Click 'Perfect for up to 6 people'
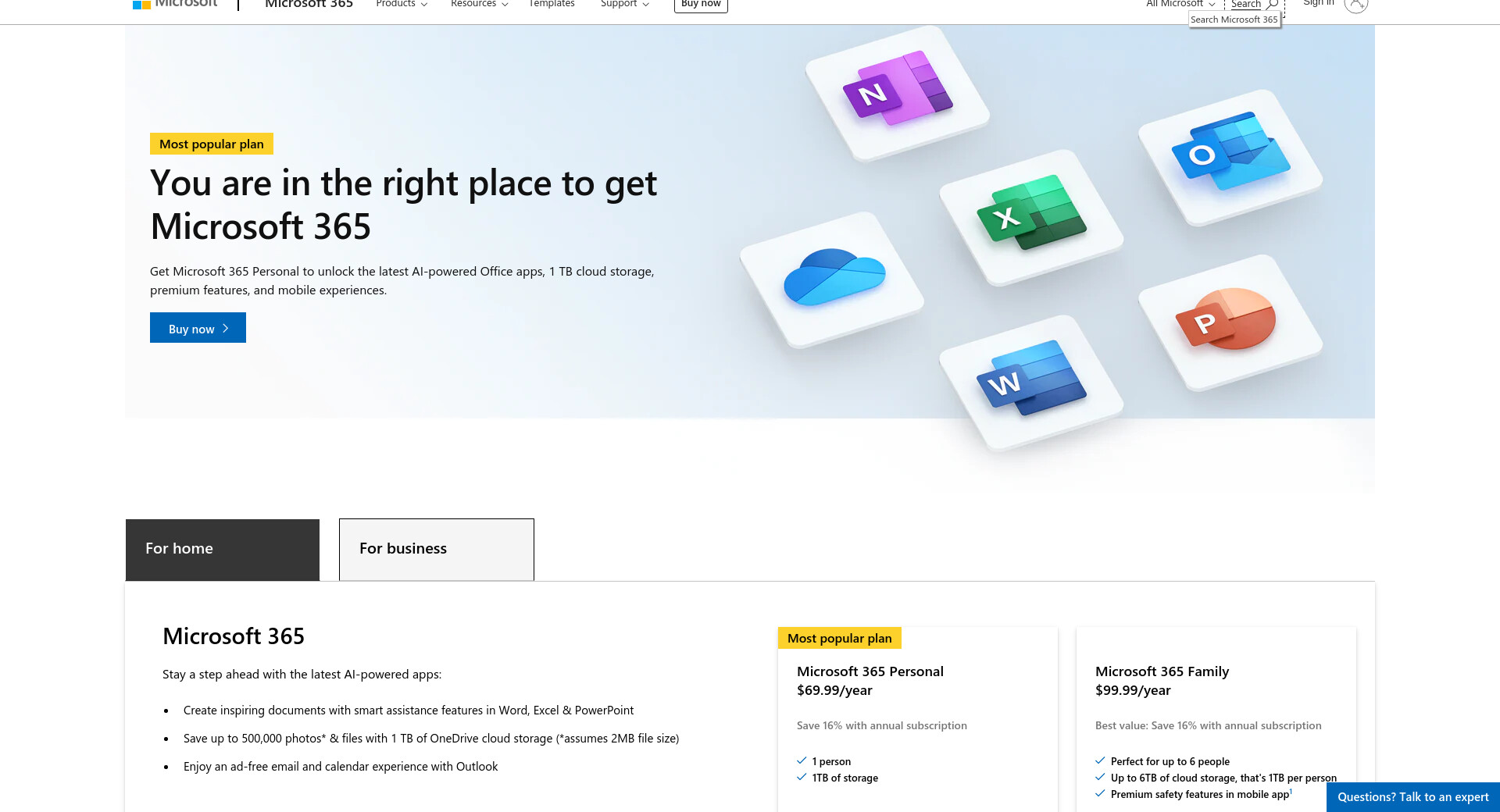The height and width of the screenshot is (812, 1500). click(1170, 761)
